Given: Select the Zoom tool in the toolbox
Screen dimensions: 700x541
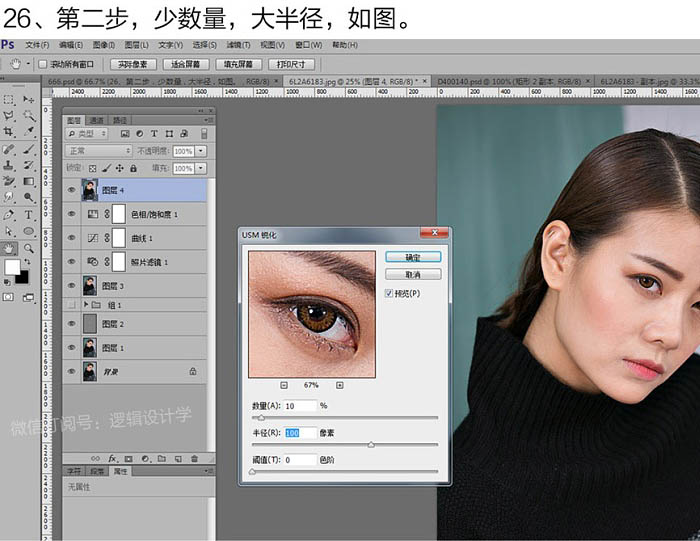Looking at the screenshot, I should point(28,248).
